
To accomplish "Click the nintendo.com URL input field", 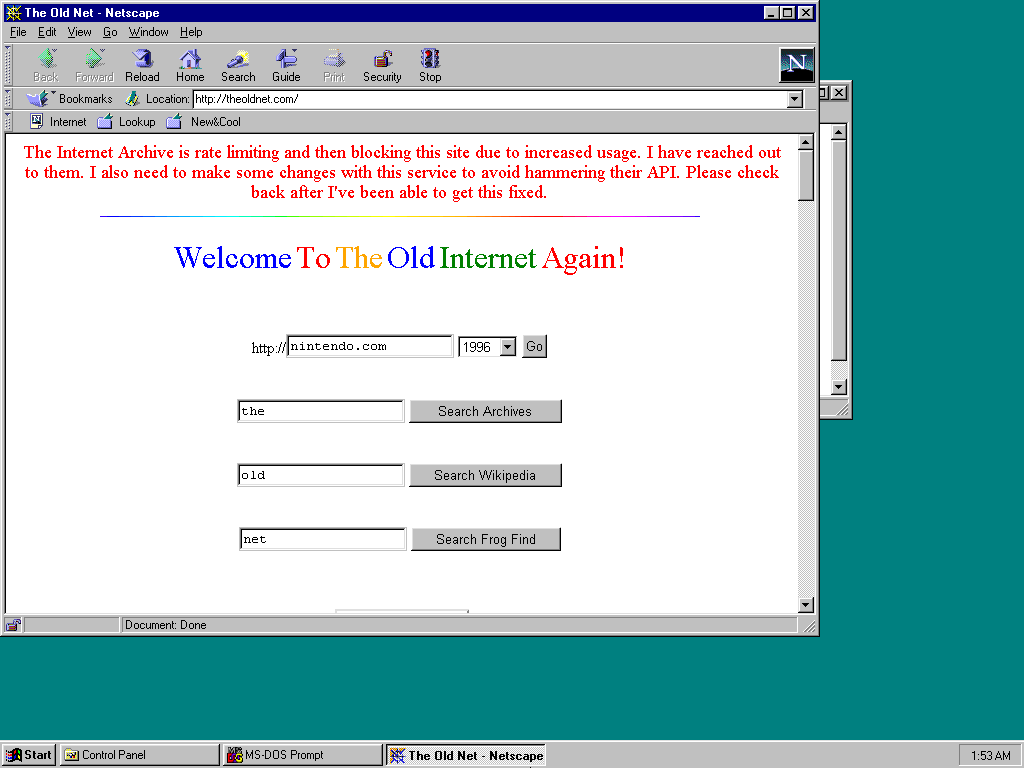I will point(369,347).
